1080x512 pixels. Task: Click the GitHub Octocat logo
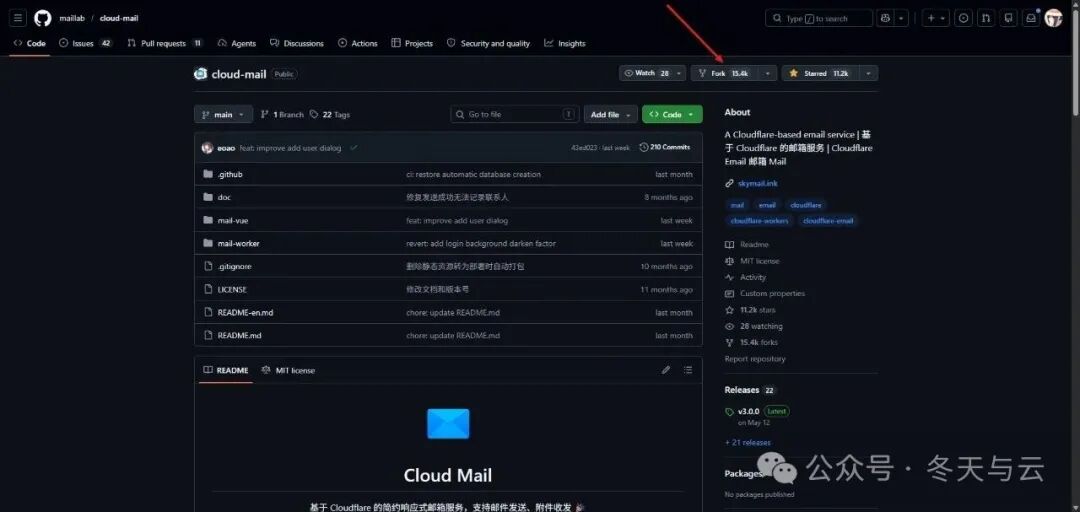click(x=43, y=18)
